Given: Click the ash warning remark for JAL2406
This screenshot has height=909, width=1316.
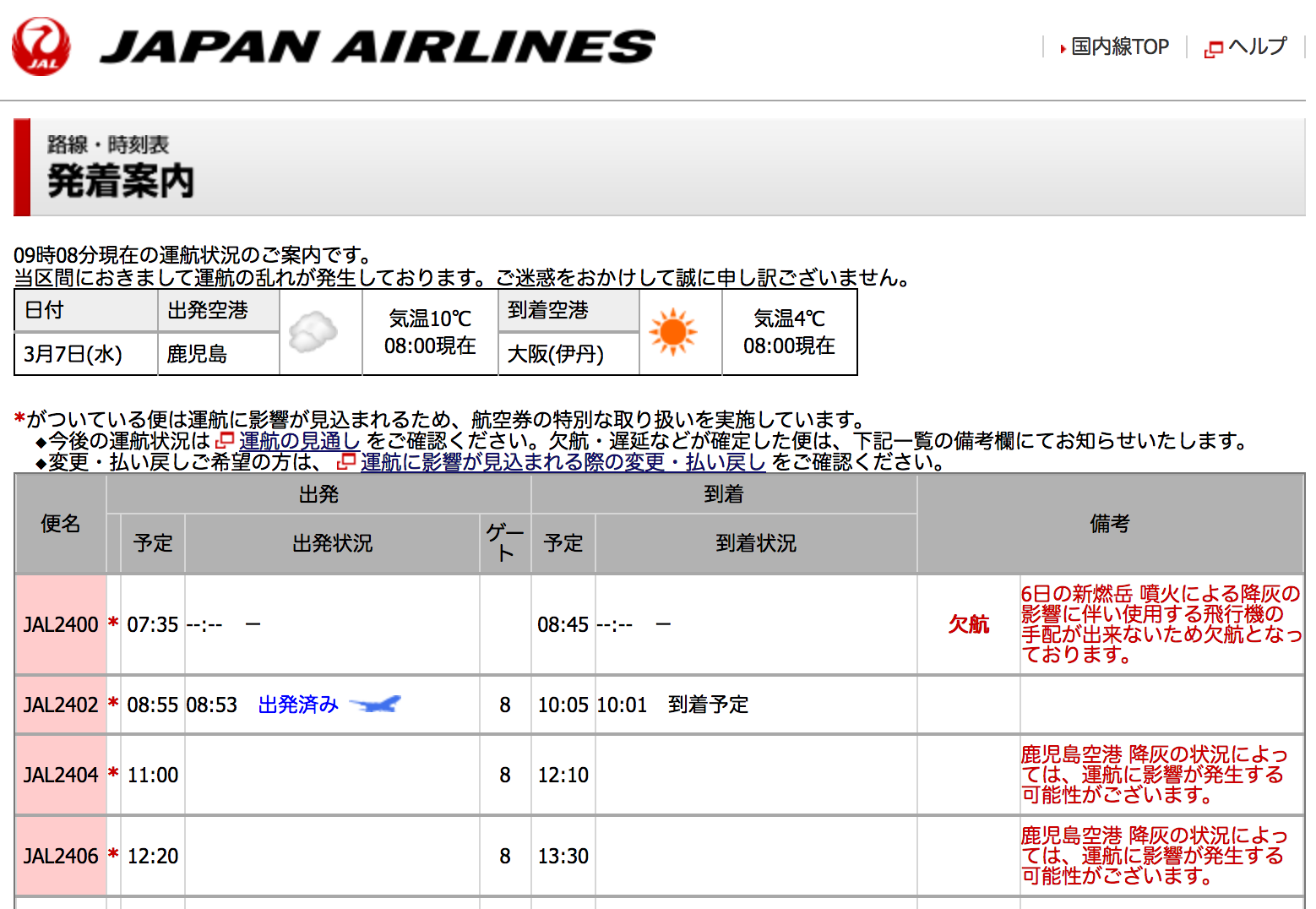Looking at the screenshot, I should (1154, 856).
